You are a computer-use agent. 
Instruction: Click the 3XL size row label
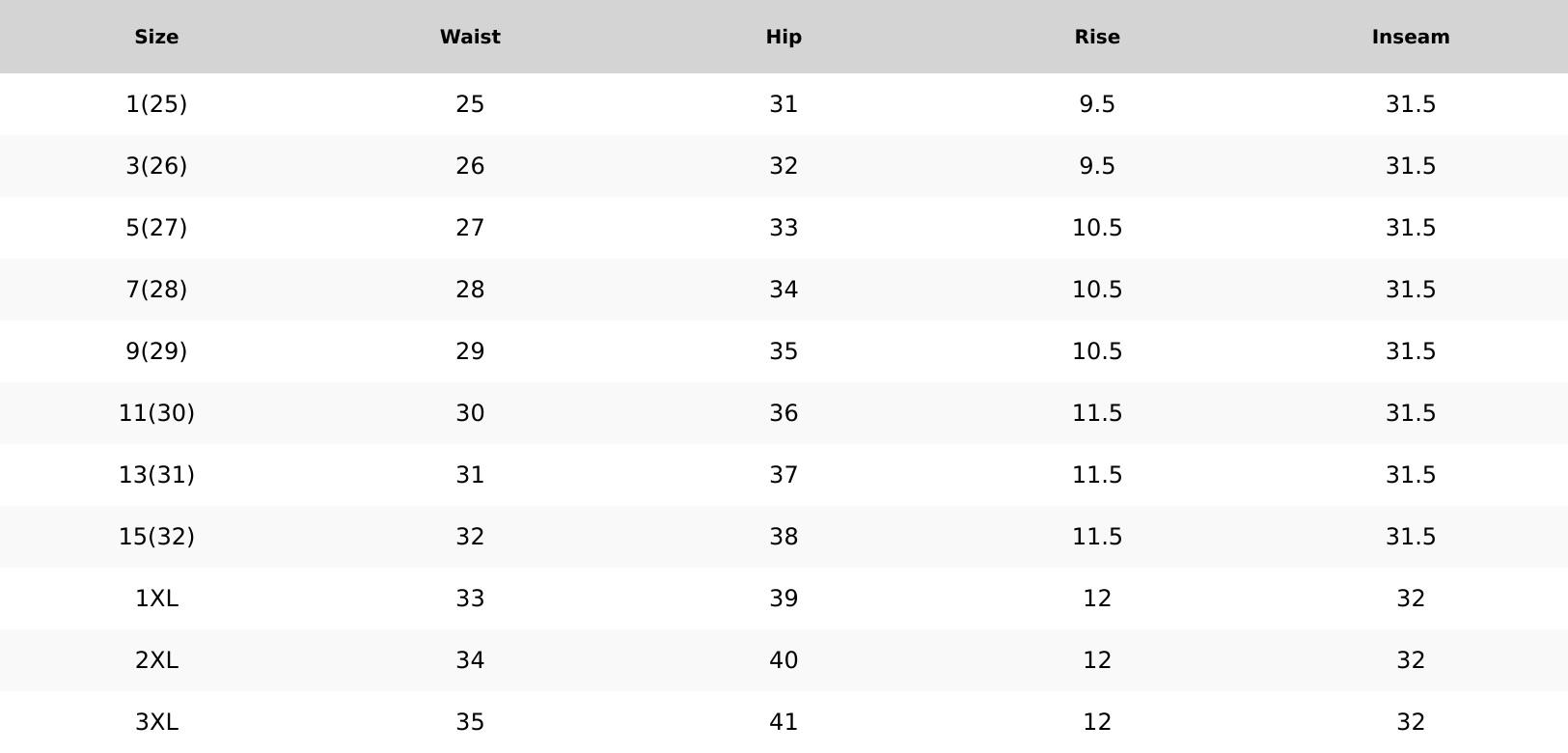[x=156, y=722]
